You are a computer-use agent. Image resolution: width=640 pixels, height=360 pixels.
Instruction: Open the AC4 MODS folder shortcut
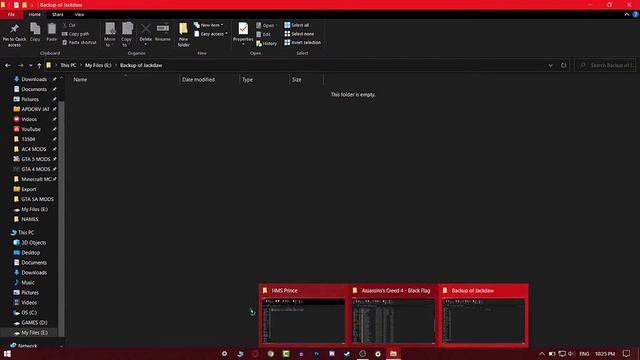[x=33, y=149]
